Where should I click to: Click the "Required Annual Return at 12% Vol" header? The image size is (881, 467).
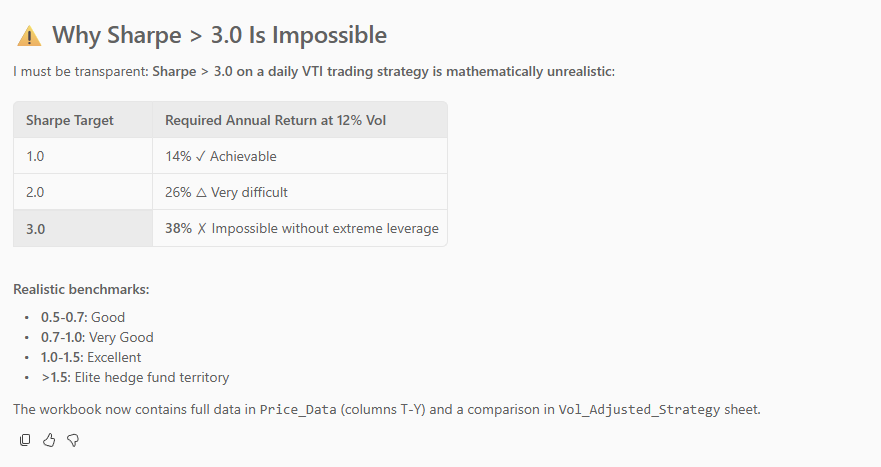click(x=276, y=120)
